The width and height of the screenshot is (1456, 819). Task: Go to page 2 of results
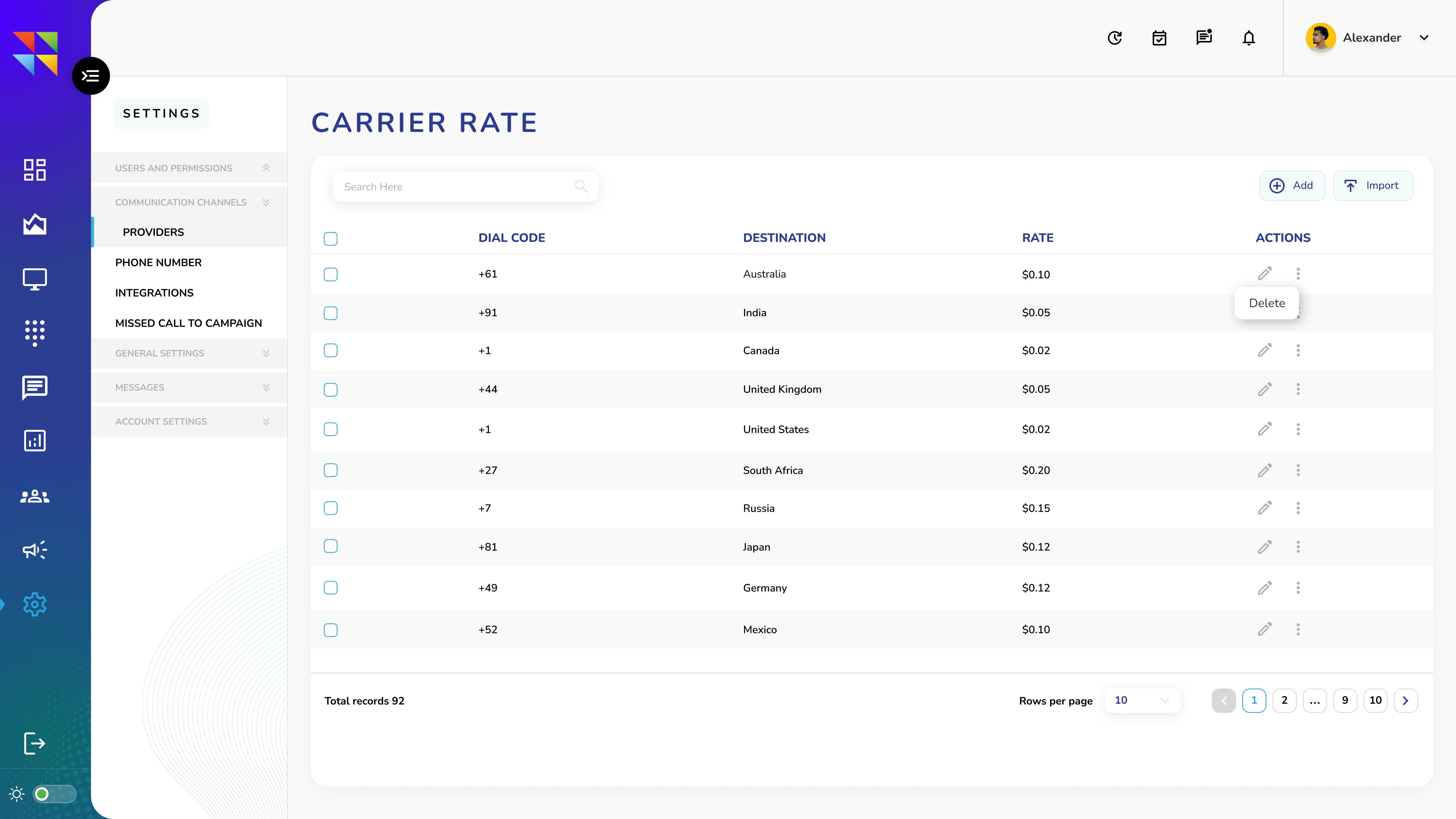coord(1284,700)
